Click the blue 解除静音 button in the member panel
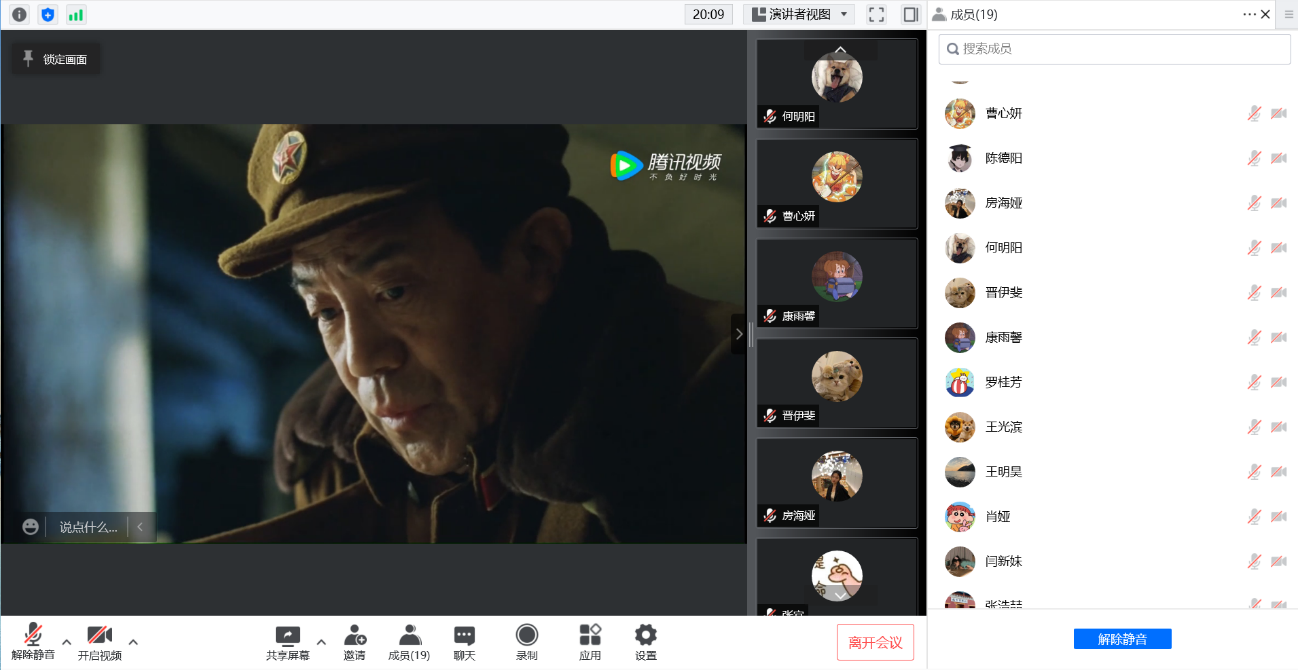 (x=1122, y=639)
